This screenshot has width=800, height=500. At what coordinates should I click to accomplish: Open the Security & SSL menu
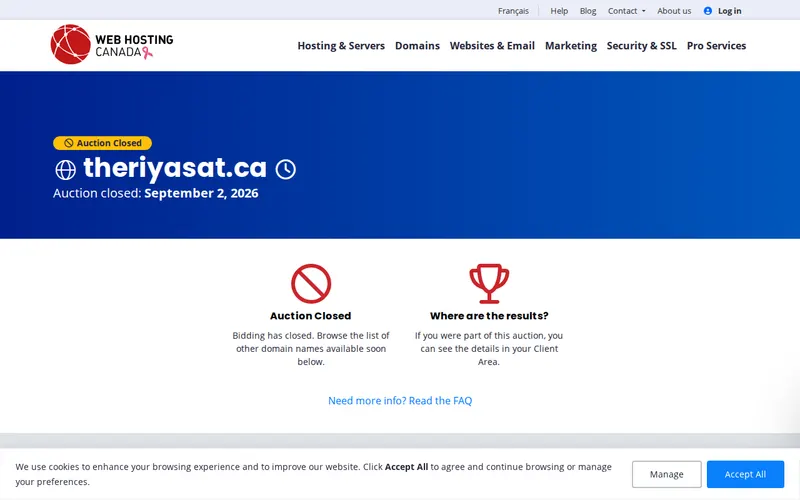(x=641, y=45)
